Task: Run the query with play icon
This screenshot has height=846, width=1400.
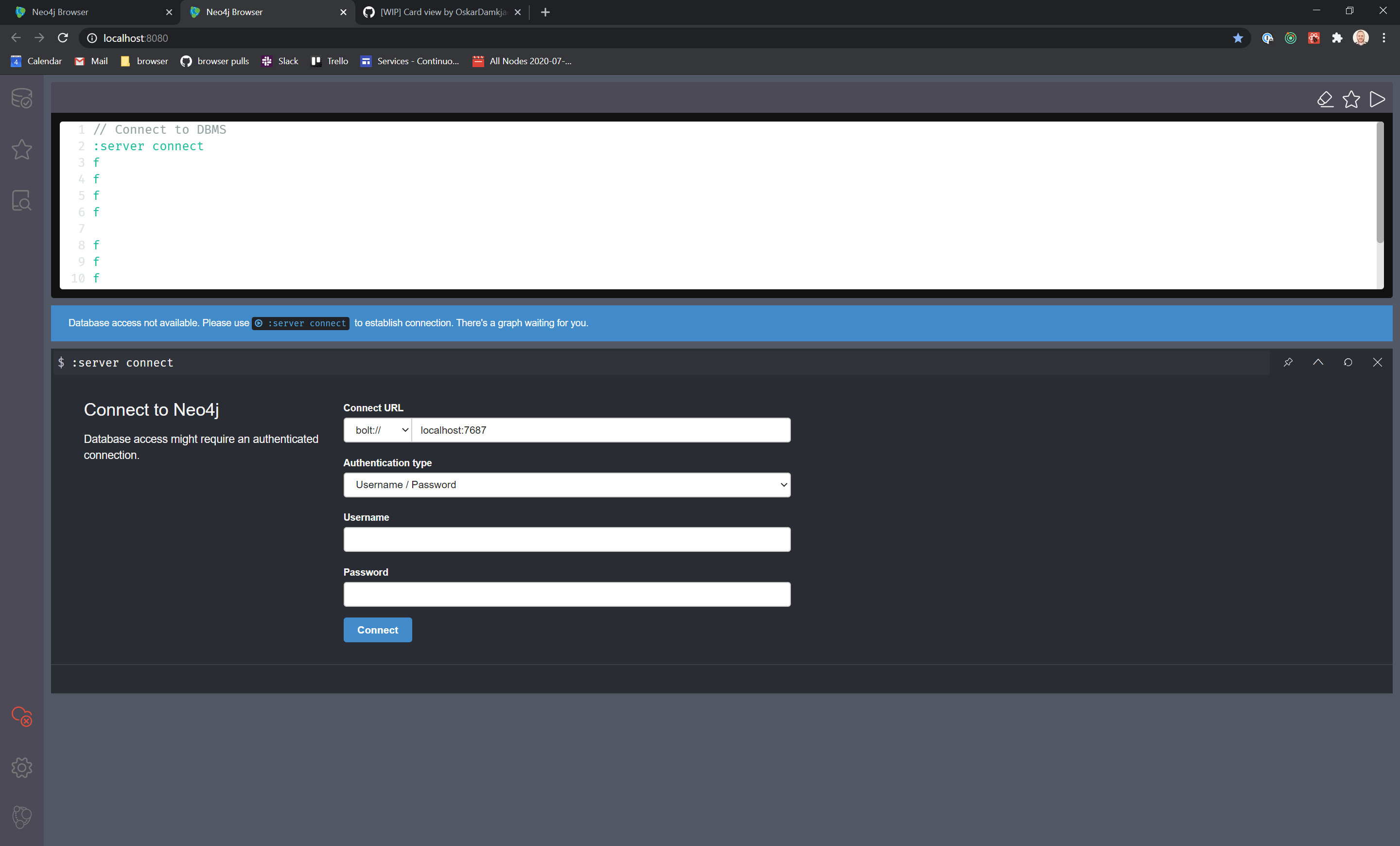Action: pyautogui.click(x=1377, y=99)
